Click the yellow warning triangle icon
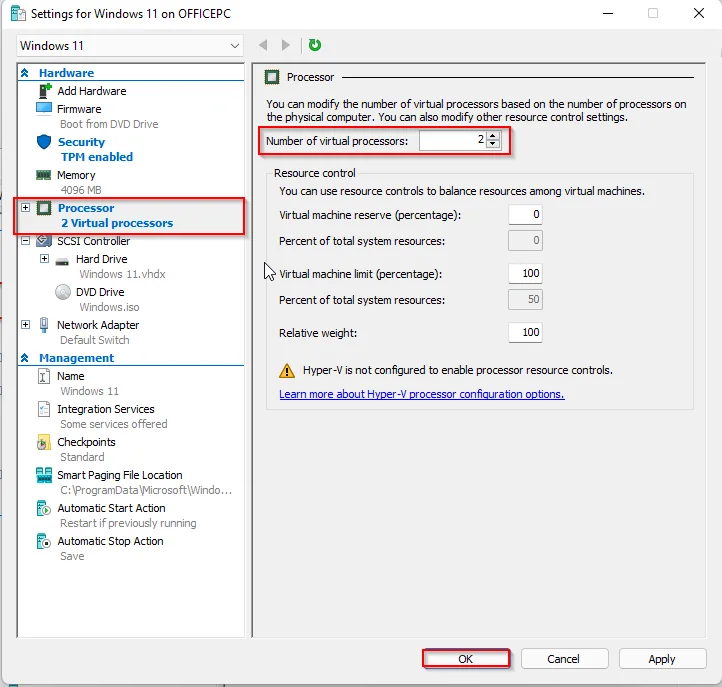Image resolution: width=722 pixels, height=687 pixels. [x=287, y=371]
